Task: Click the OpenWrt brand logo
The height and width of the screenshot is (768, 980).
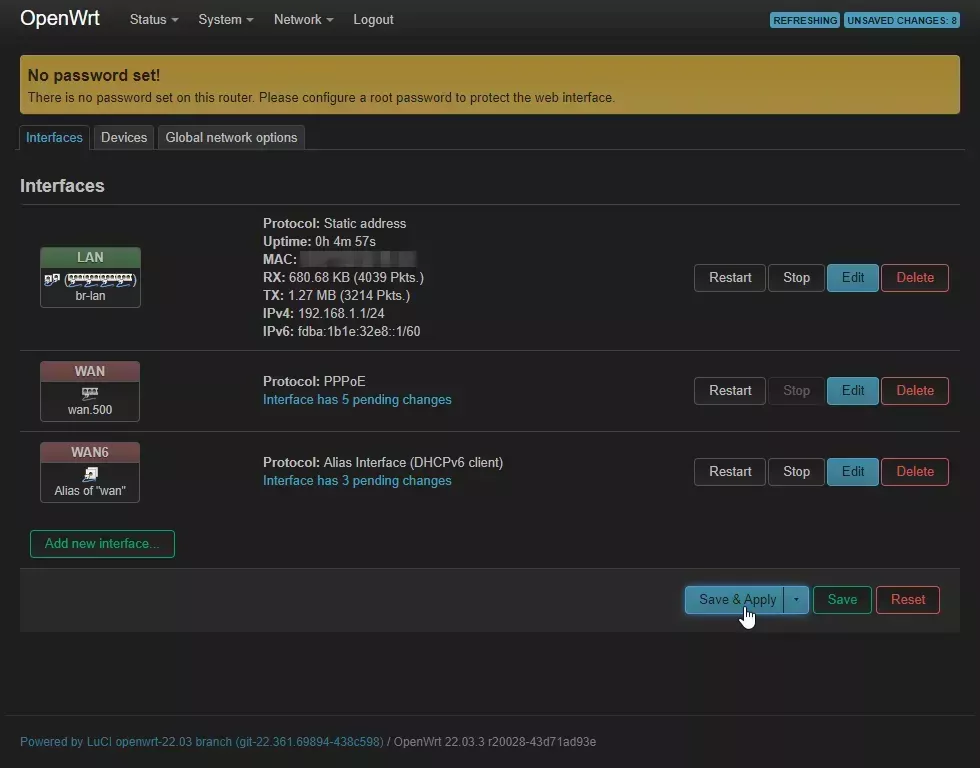Action: pyautogui.click(x=60, y=18)
